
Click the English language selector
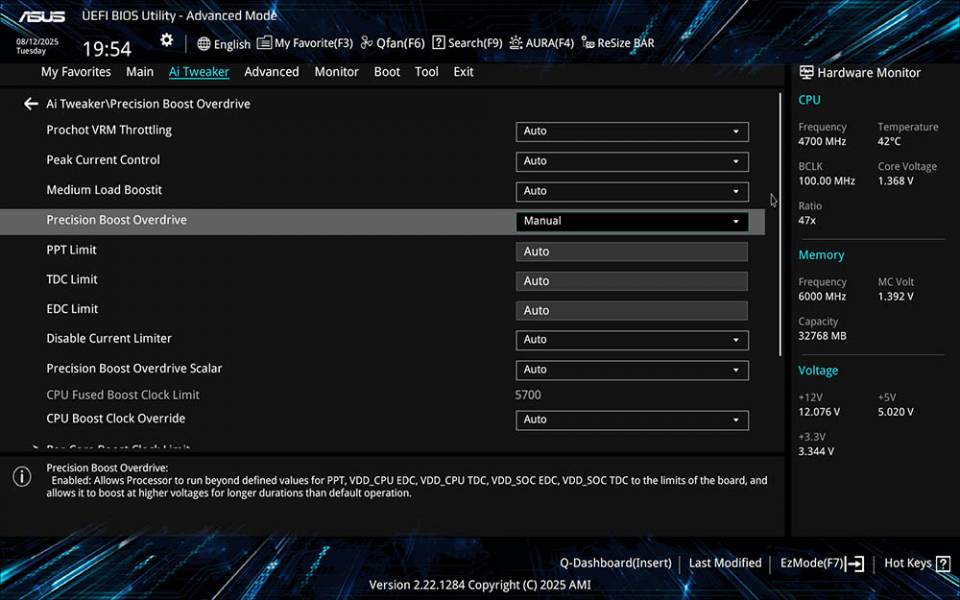[x=223, y=44]
